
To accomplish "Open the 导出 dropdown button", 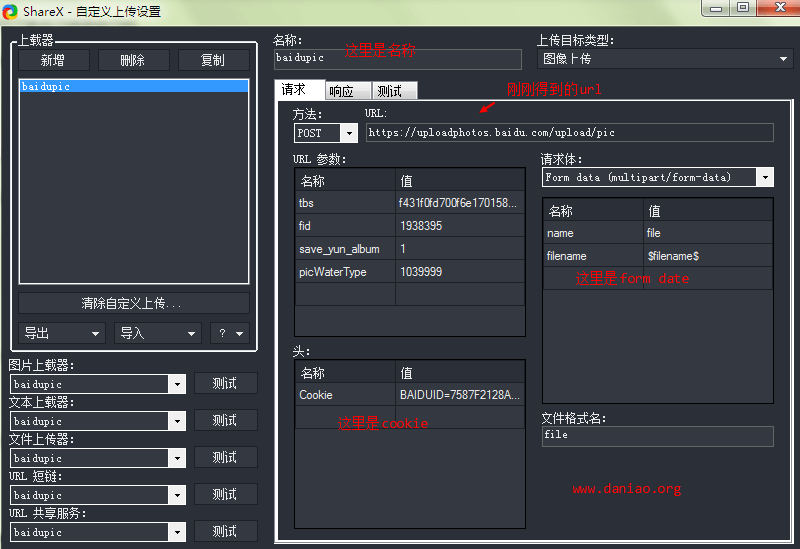I will 62,333.
